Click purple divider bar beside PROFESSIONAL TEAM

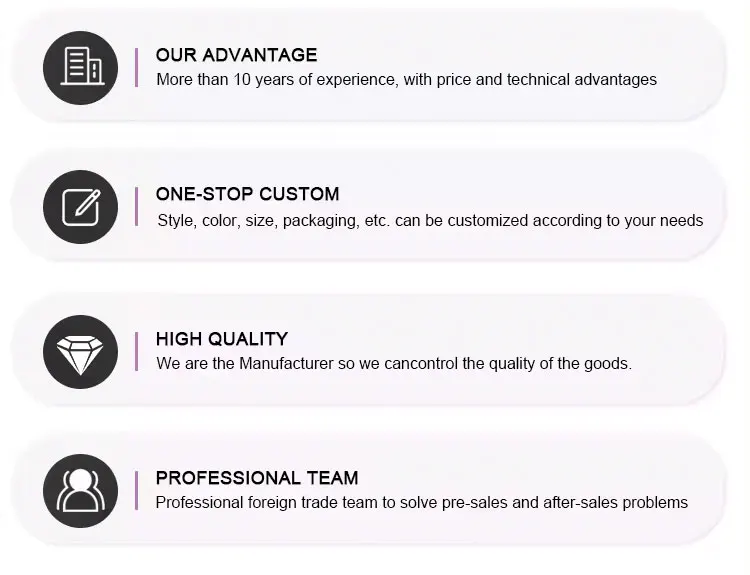[136, 490]
